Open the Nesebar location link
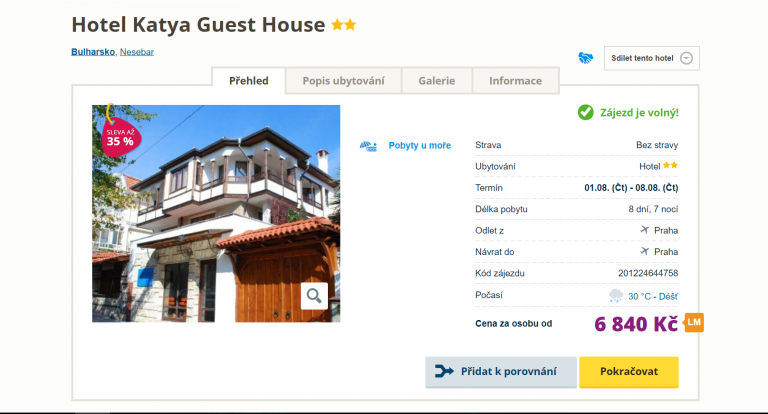Screen dimensions: 768x414 click(137, 52)
